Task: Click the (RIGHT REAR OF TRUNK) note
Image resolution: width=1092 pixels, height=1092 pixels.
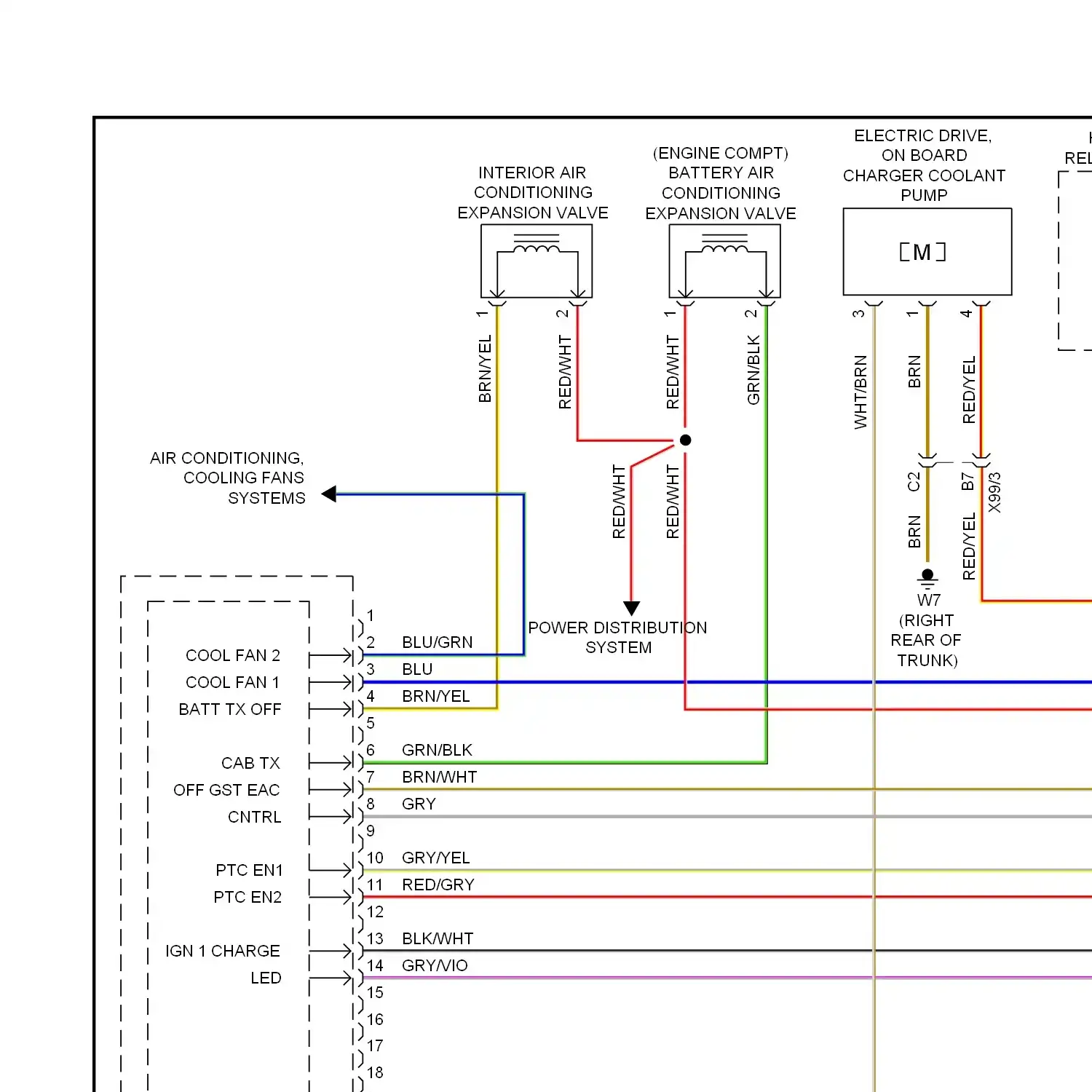Action: point(926,641)
